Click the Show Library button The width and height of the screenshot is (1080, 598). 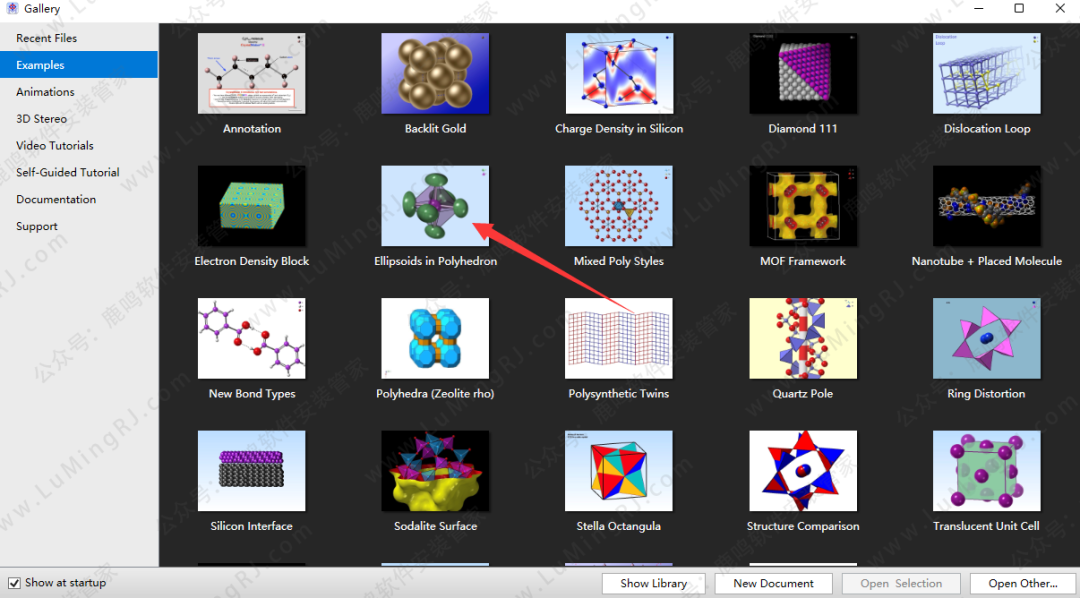pyautogui.click(x=653, y=583)
